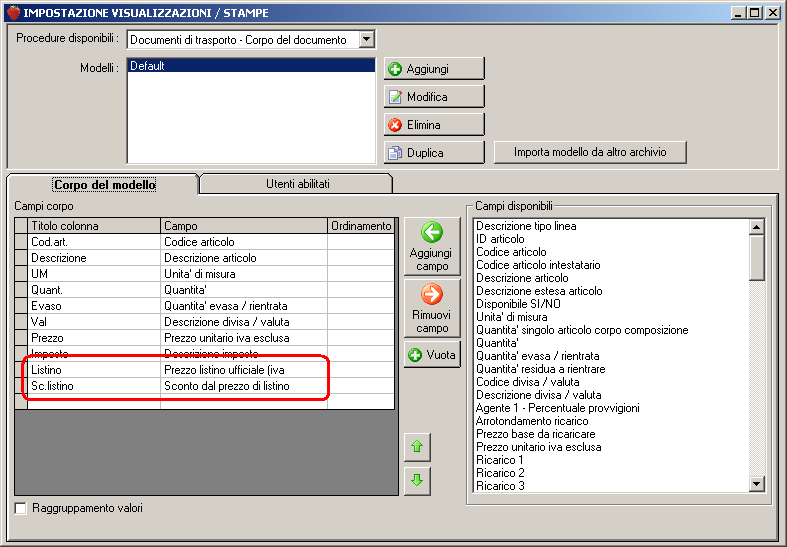Click the Duplica model button
Image resolution: width=787 pixels, height=547 pixels.
pyautogui.click(x=434, y=153)
